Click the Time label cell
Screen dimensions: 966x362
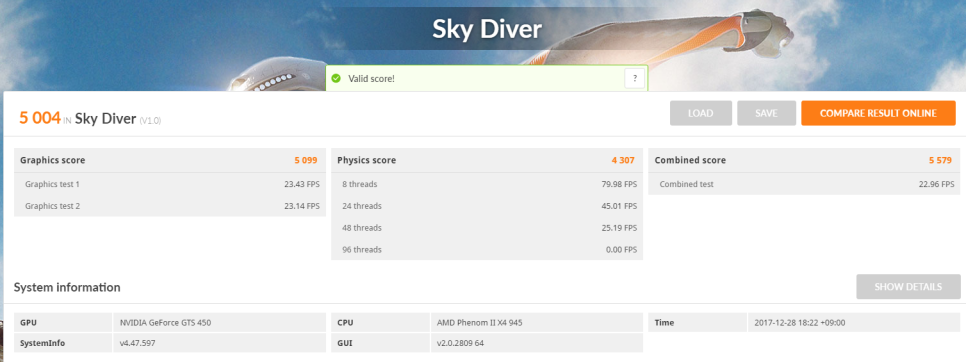tap(697, 323)
